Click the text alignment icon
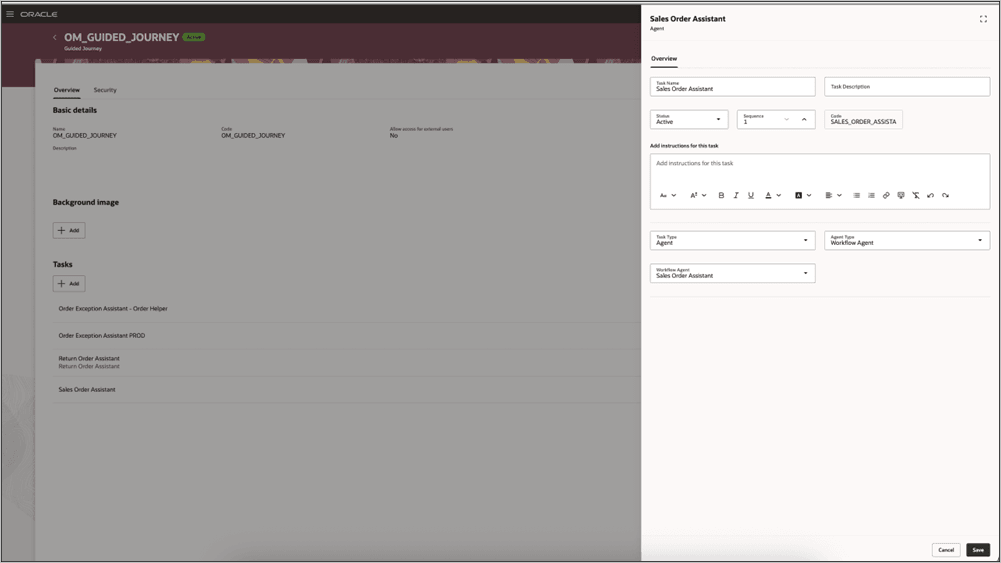Screen dimensions: 1001x563 pyautogui.click(x=829, y=195)
